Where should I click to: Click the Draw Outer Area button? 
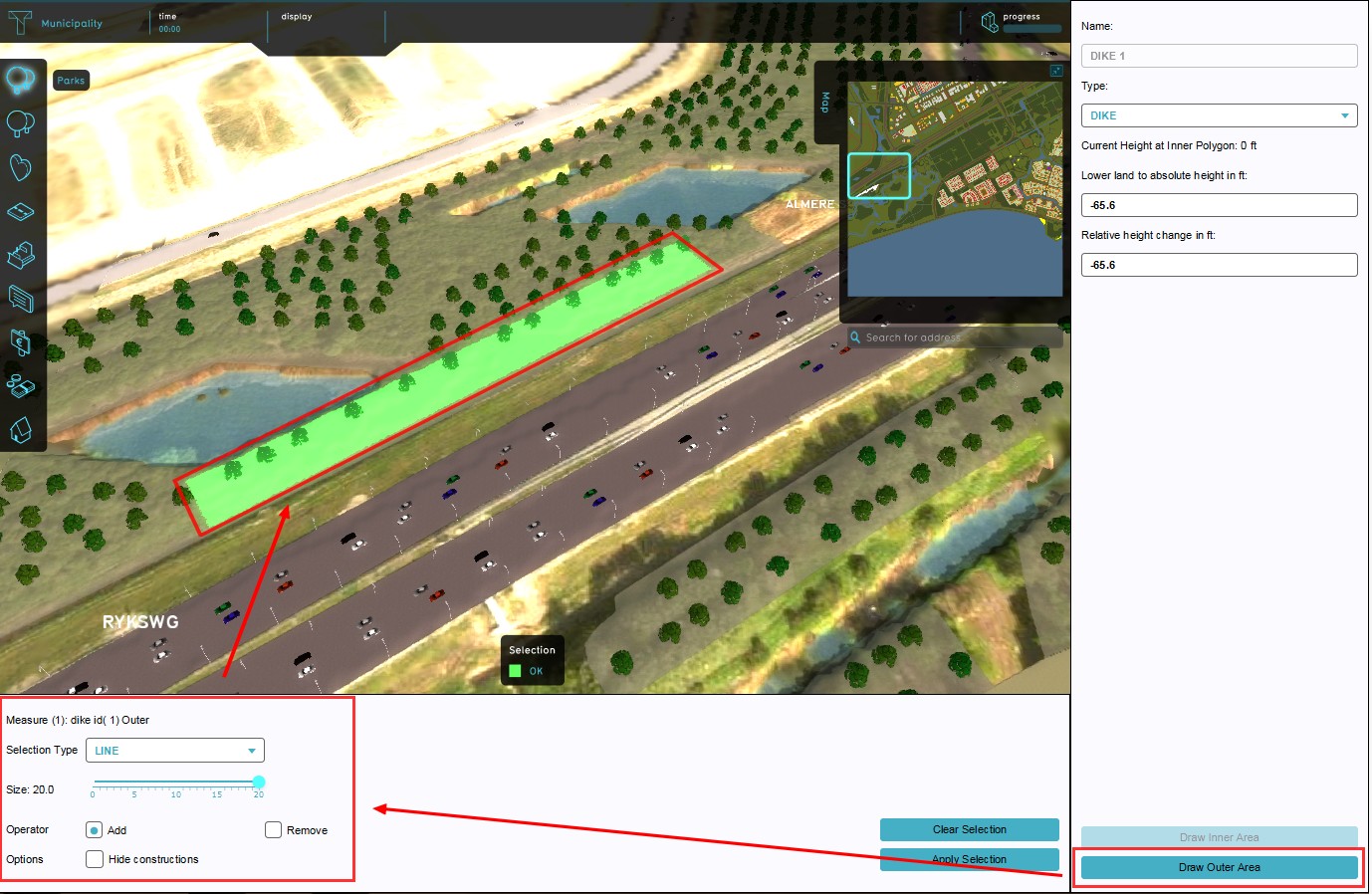pyautogui.click(x=1219, y=867)
